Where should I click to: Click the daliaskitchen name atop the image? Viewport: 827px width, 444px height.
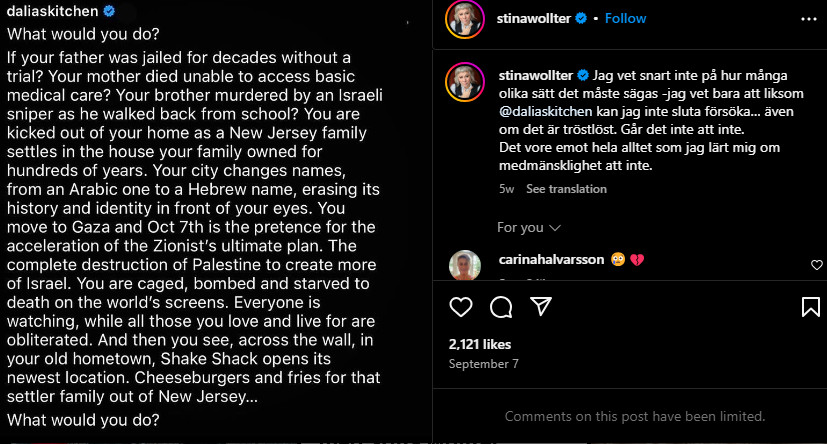(52, 11)
